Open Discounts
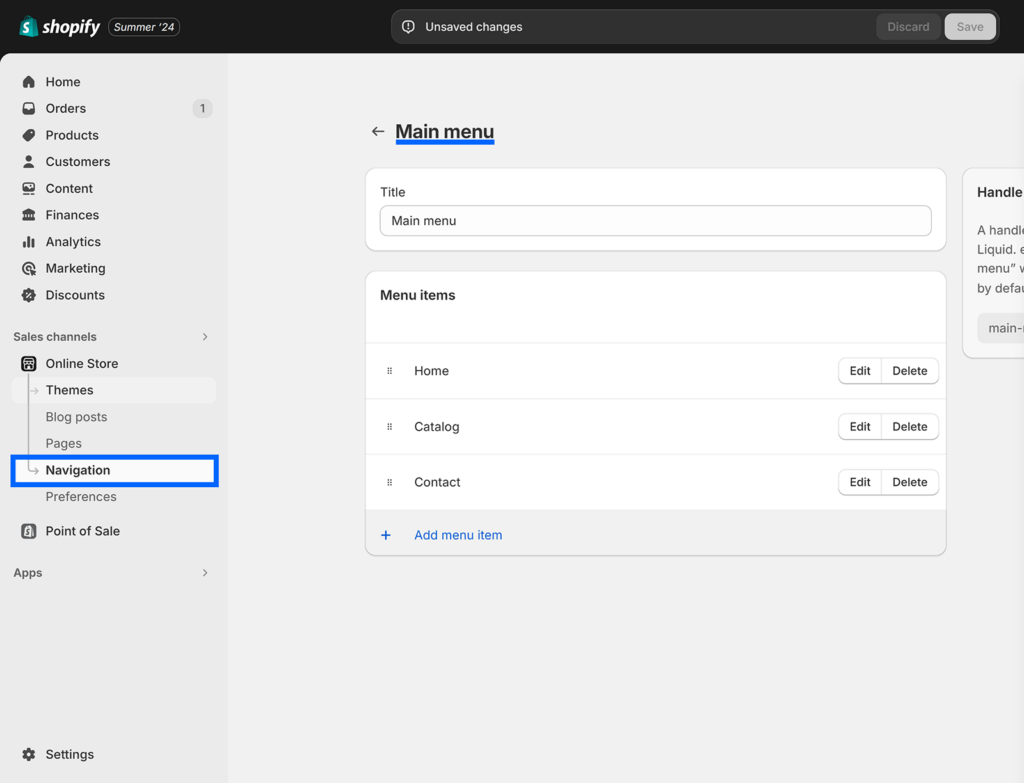The width and height of the screenshot is (1024, 783). 75,295
